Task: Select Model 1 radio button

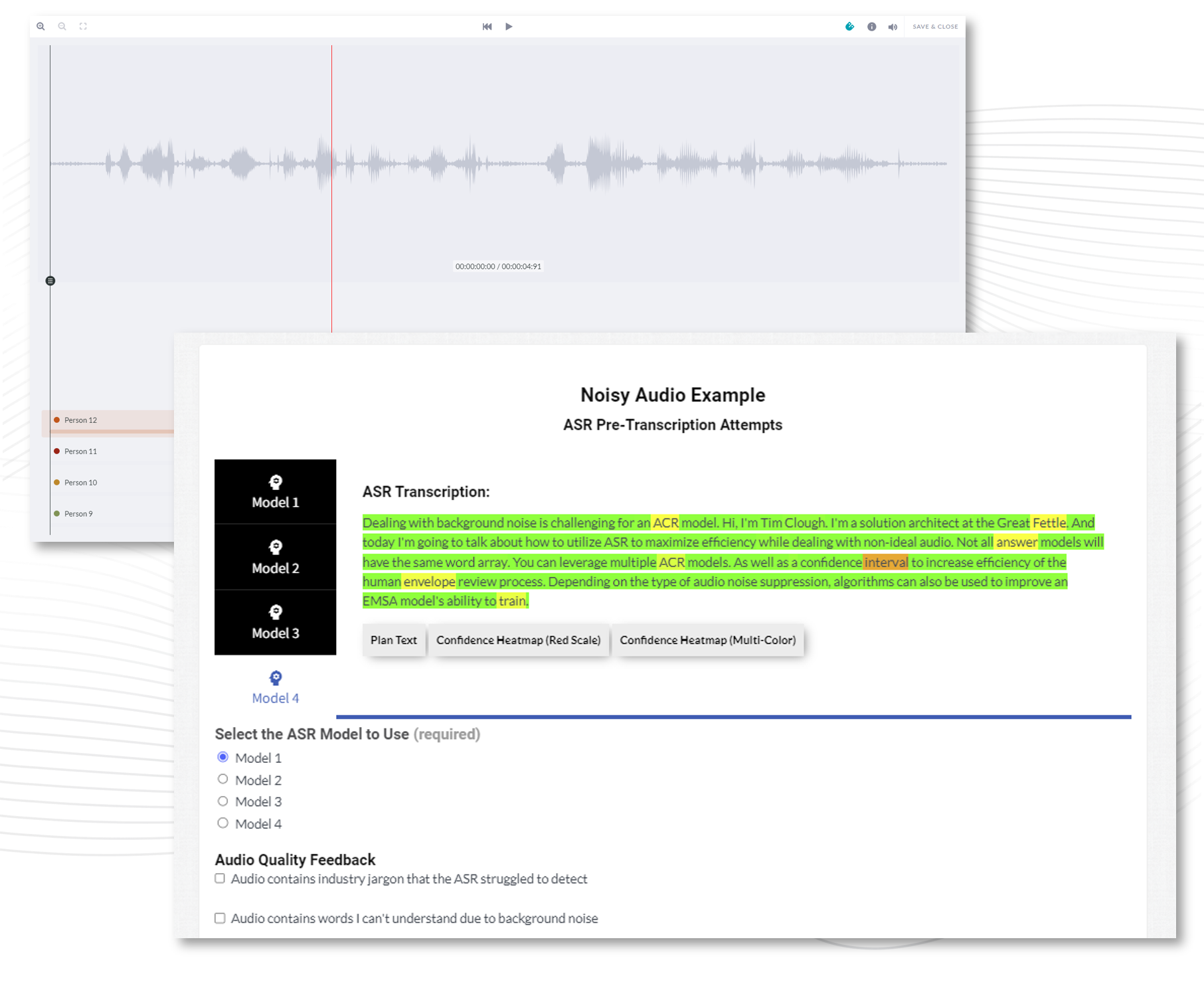Action: click(222, 757)
